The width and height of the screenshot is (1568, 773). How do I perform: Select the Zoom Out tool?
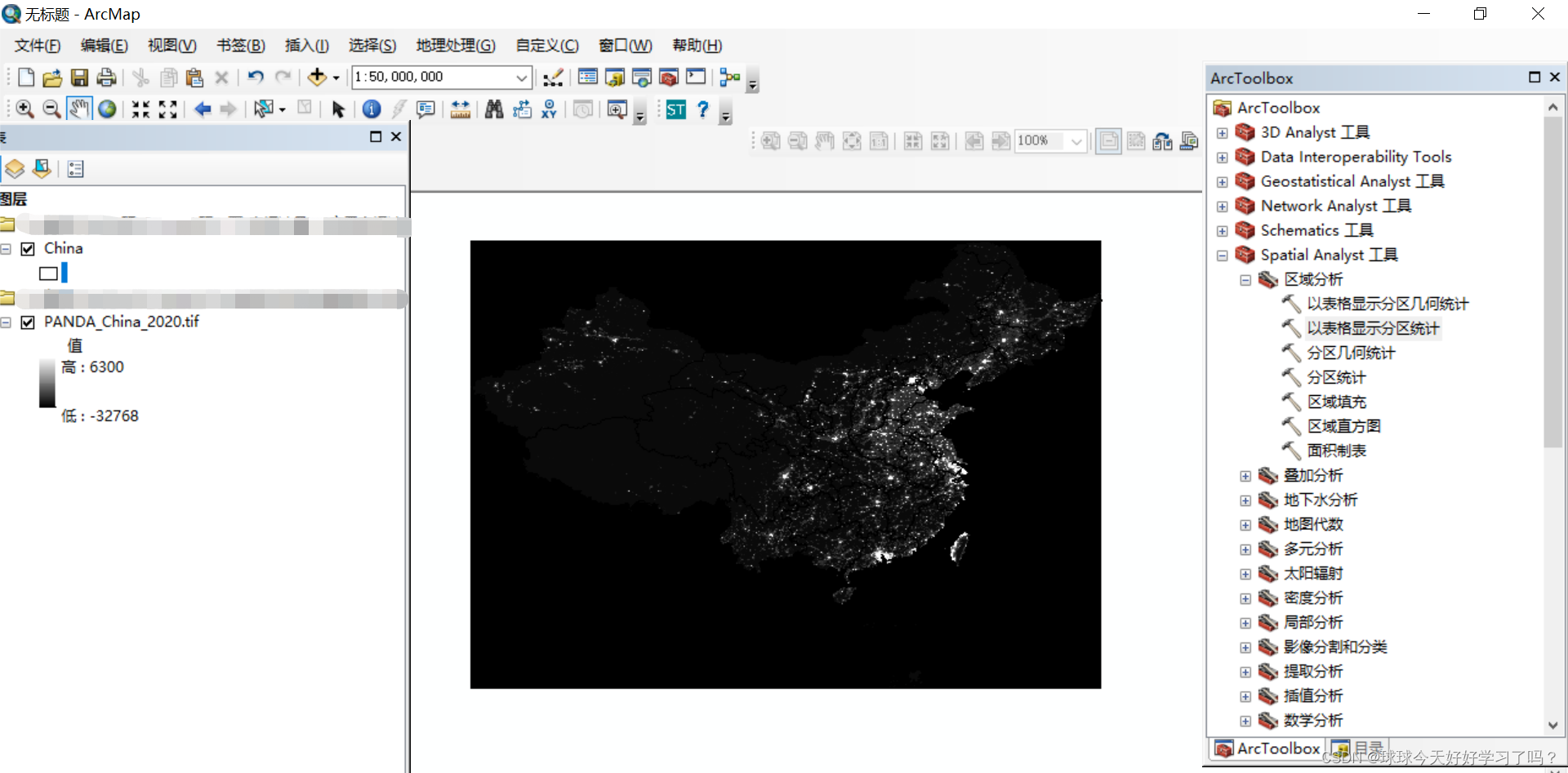point(51,109)
